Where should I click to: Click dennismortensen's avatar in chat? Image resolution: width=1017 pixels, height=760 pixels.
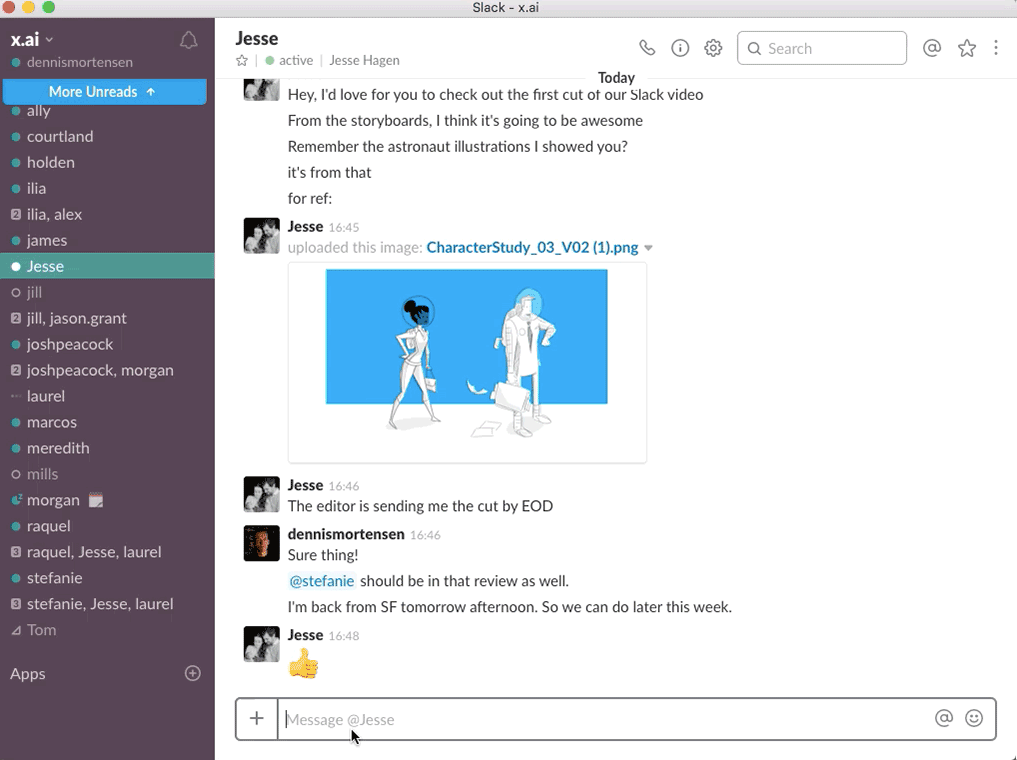click(x=261, y=543)
